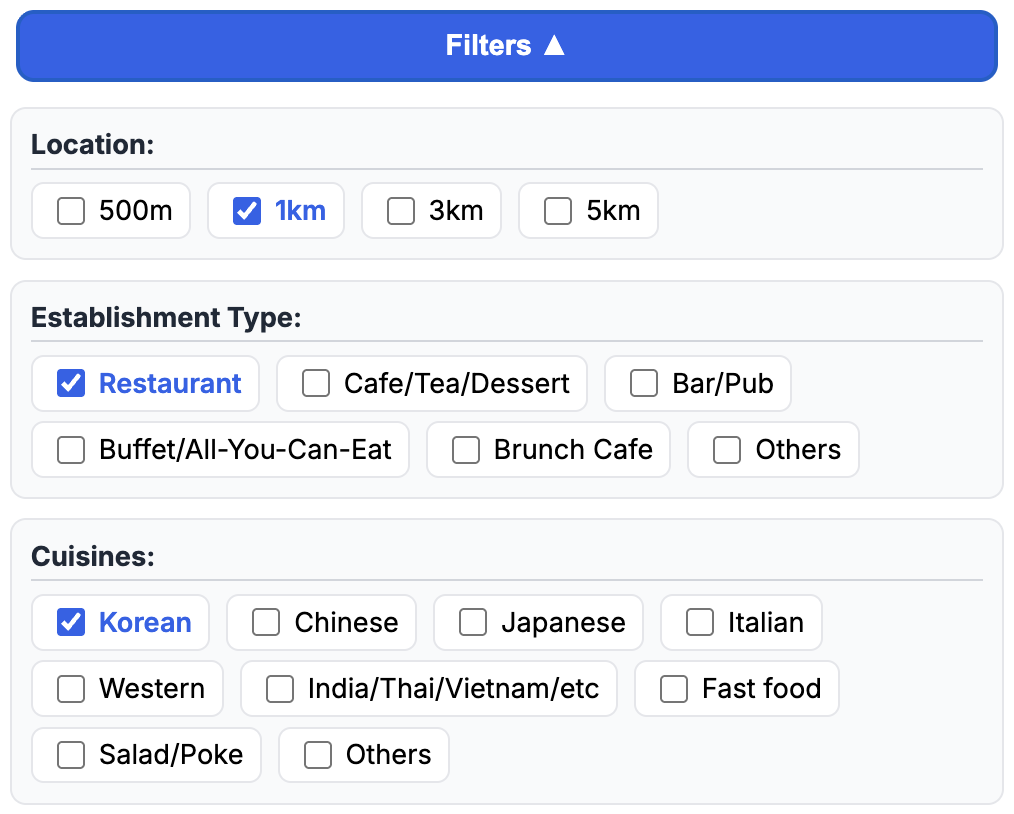
Task: Tick the Western cuisine checkbox
Action: click(71, 689)
